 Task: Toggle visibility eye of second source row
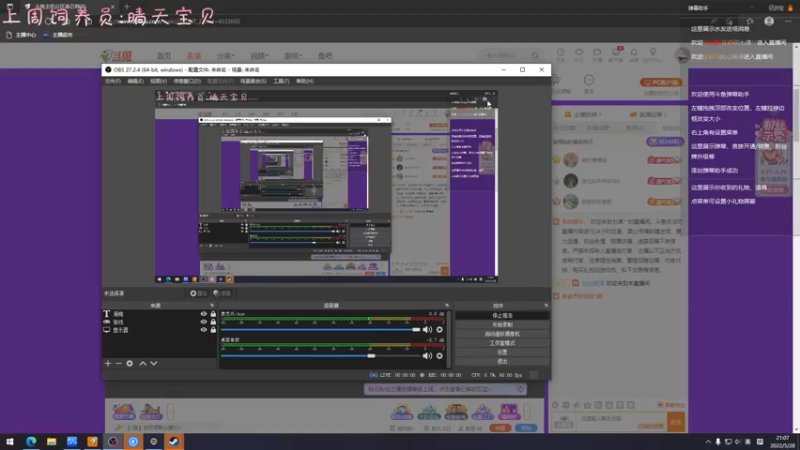(x=204, y=322)
